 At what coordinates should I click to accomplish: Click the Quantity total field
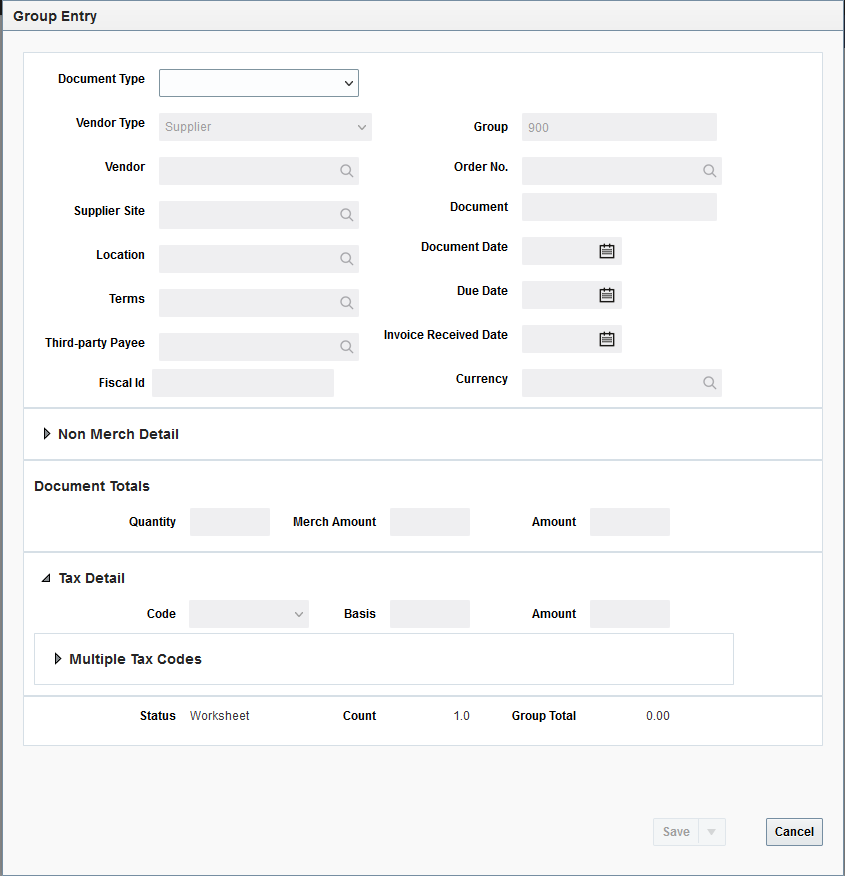[x=230, y=522]
